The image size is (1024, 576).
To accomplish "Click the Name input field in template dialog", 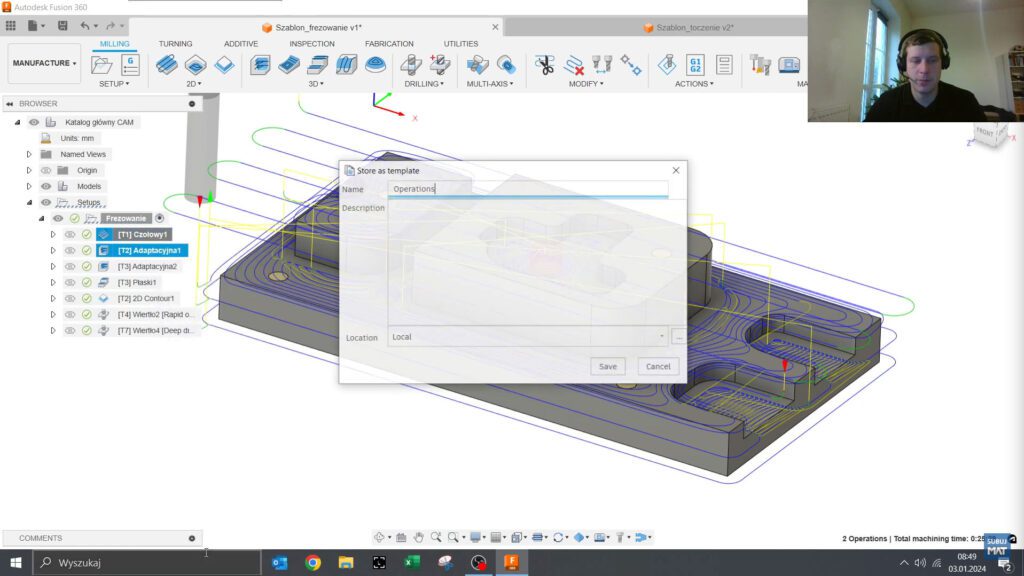I will tap(530, 188).
